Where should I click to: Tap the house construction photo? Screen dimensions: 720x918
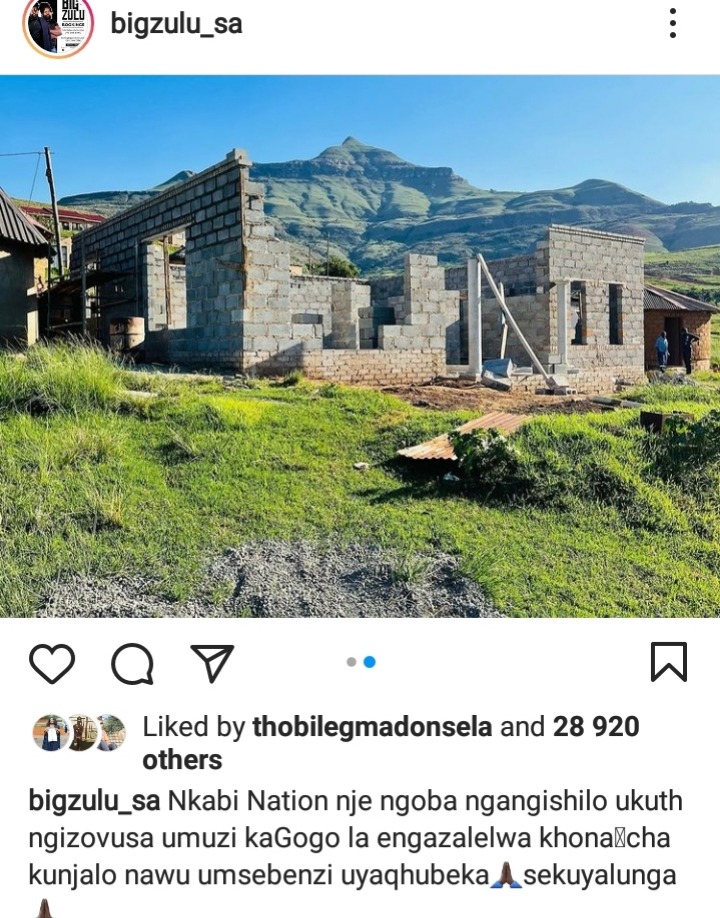(360, 346)
